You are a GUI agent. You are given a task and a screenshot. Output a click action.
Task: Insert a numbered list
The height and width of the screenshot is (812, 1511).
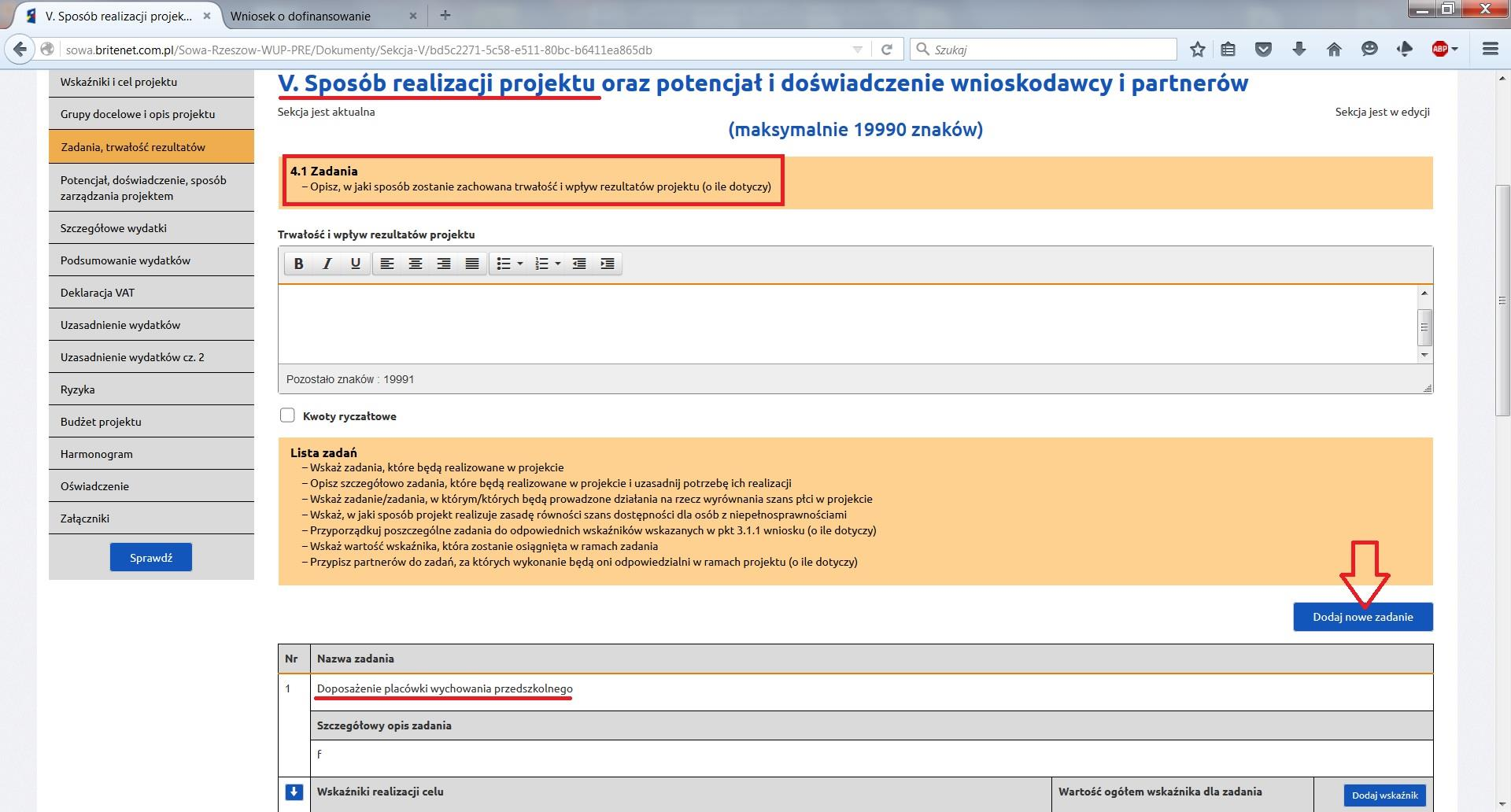[541, 264]
